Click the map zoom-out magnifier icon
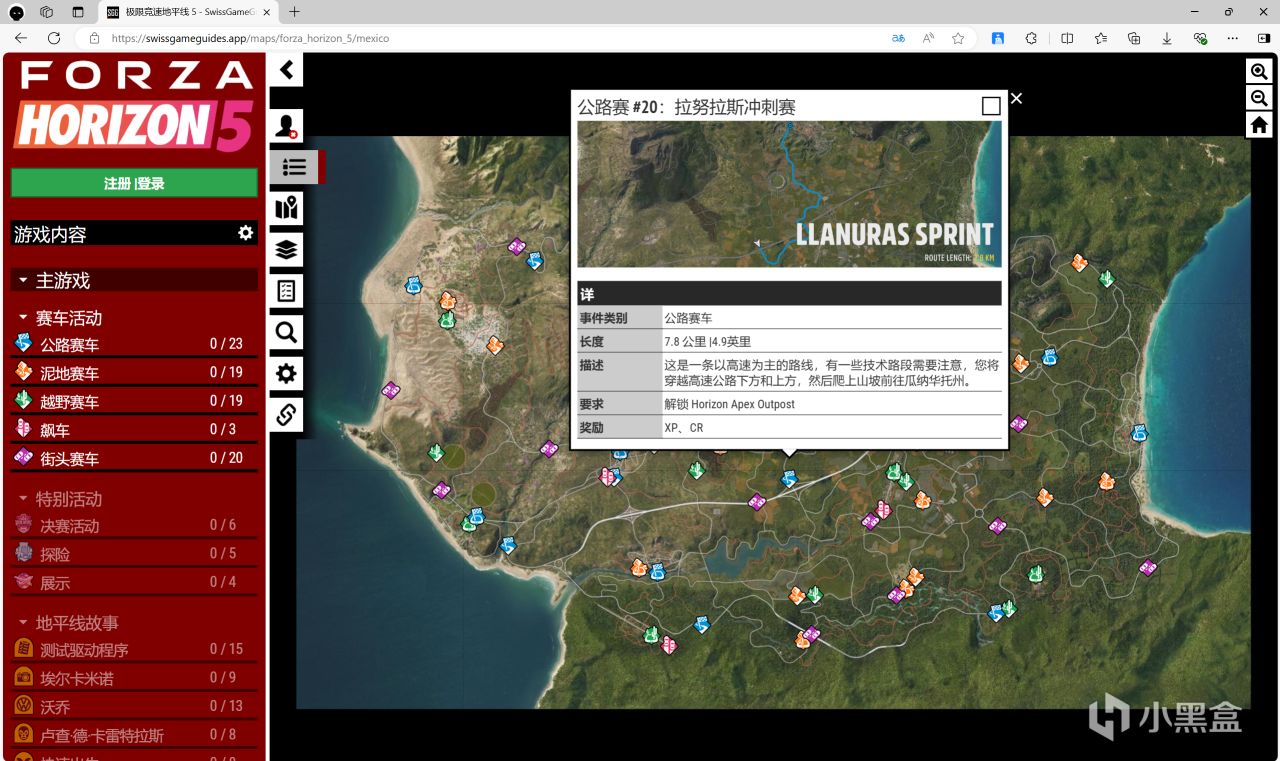The height and width of the screenshot is (761, 1280). tap(1259, 98)
